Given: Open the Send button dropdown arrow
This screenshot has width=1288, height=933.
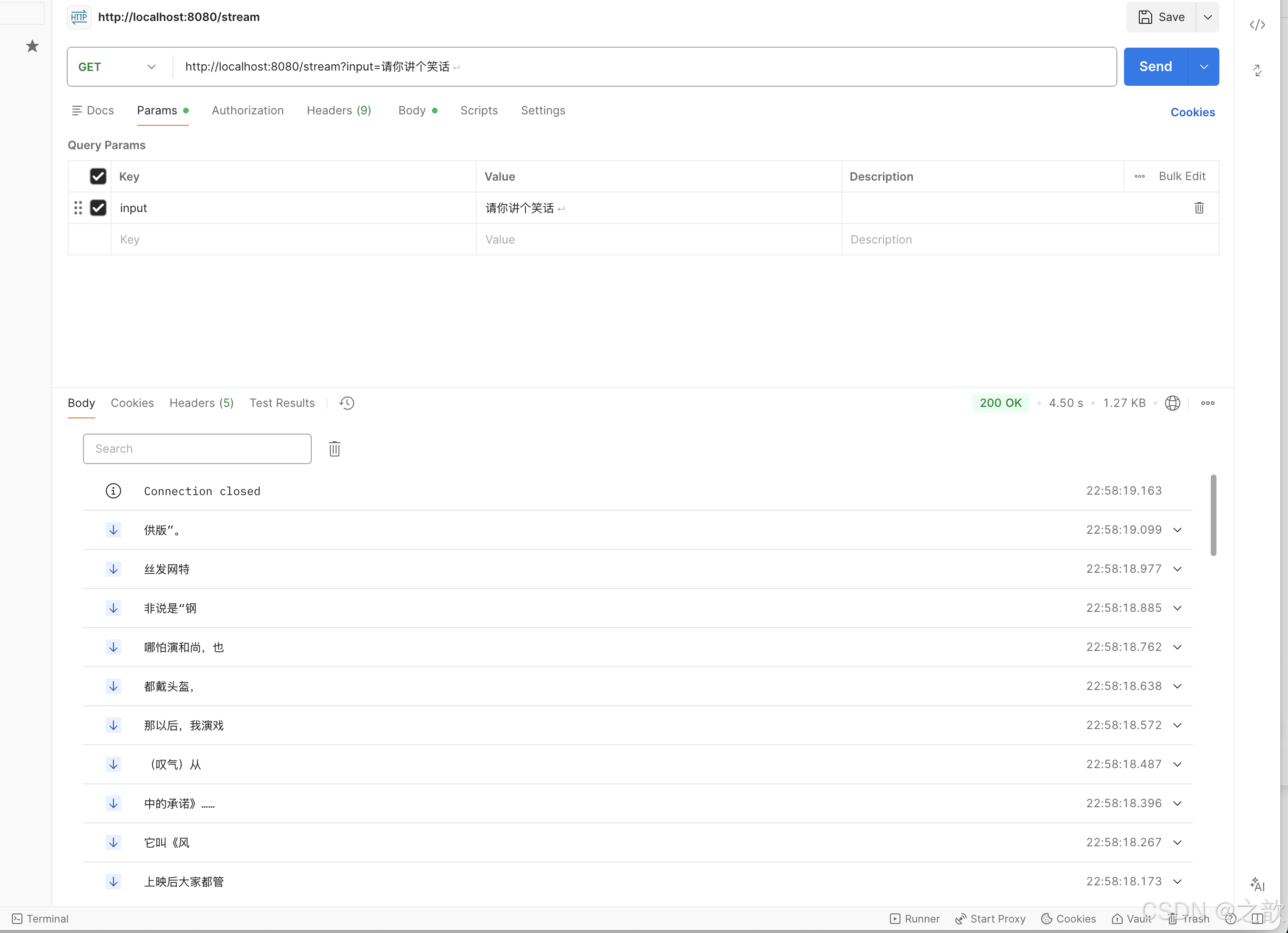Looking at the screenshot, I should (x=1203, y=67).
